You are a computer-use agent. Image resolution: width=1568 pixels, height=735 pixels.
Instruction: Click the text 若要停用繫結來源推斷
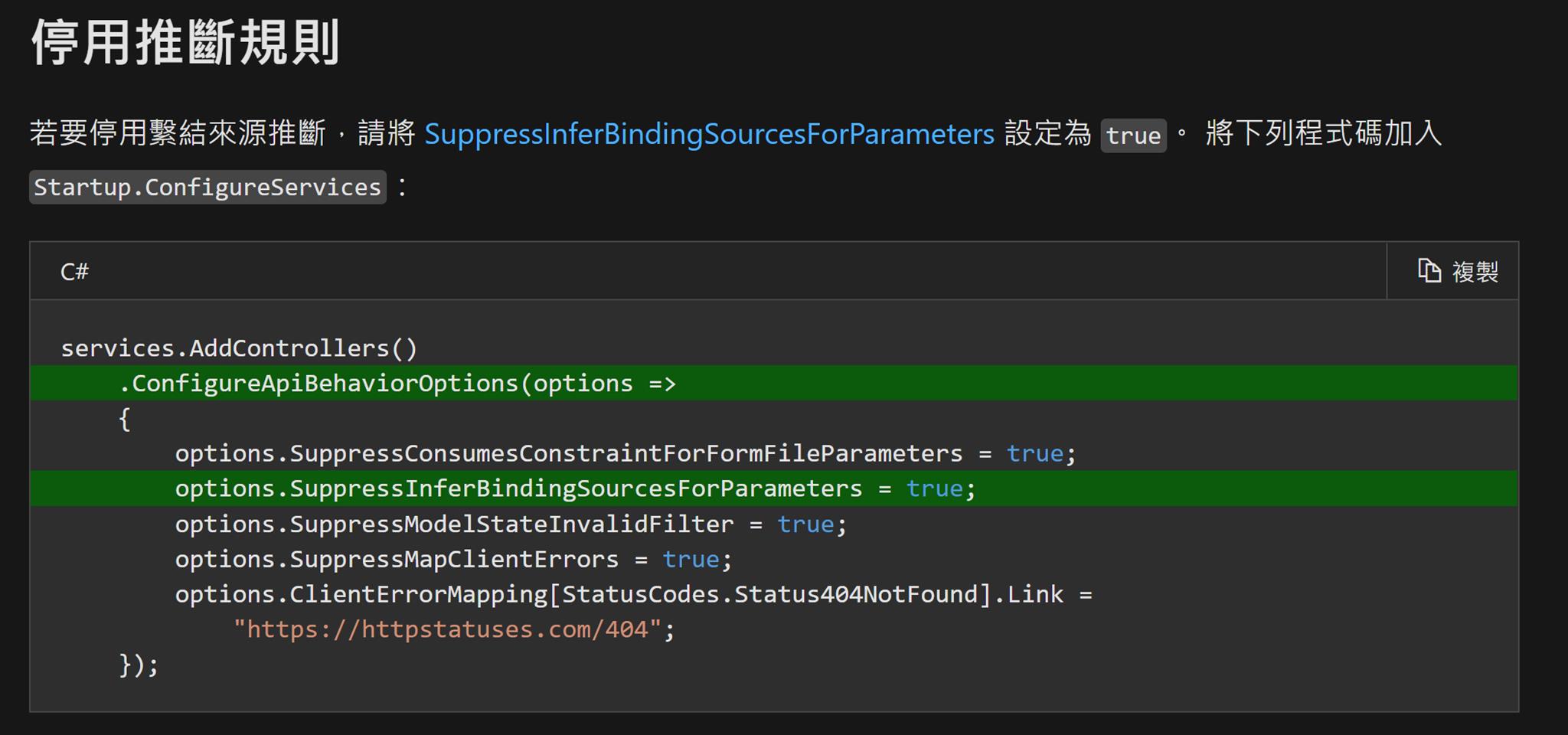click(178, 133)
